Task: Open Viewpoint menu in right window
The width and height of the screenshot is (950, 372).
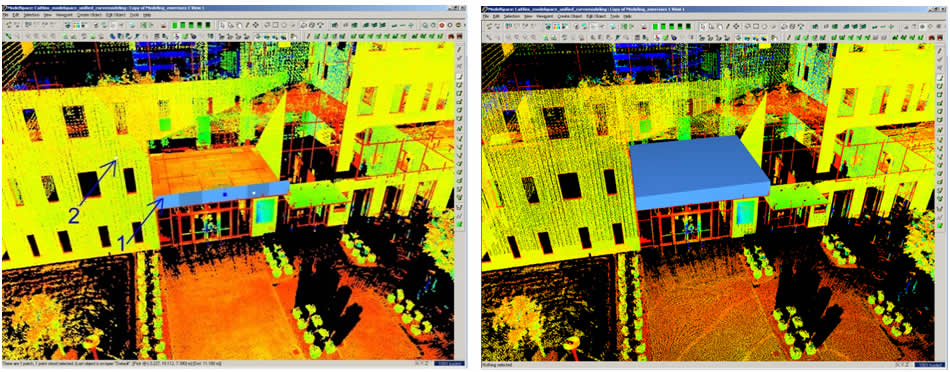Action: click(x=545, y=16)
